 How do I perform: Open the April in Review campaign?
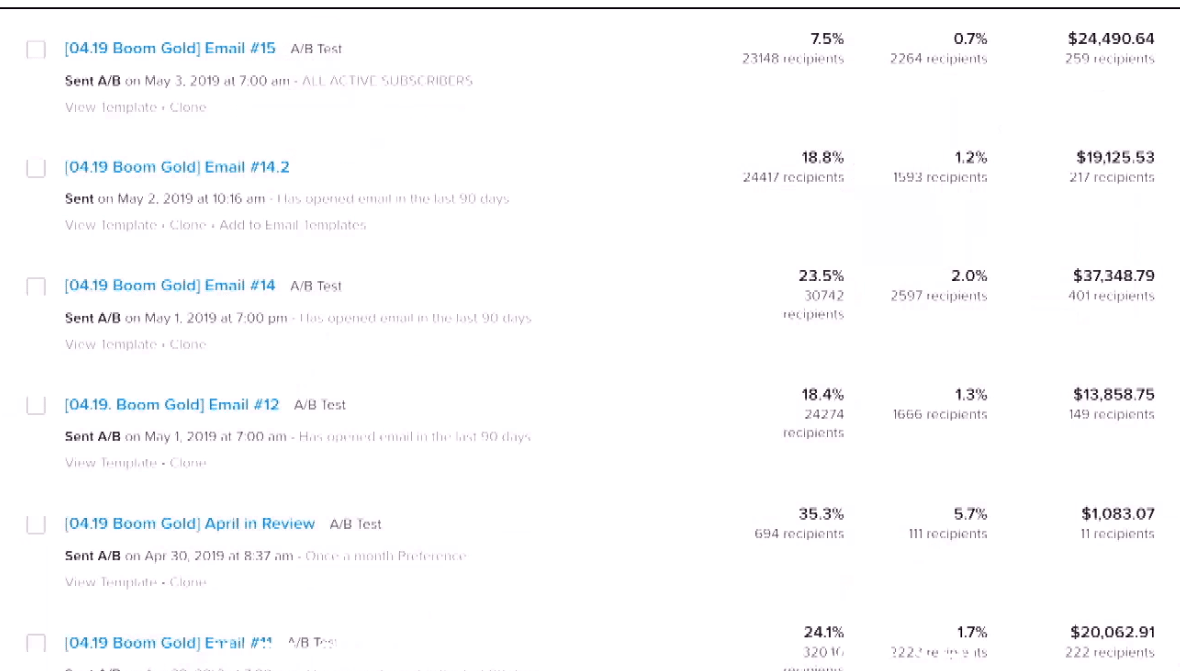(x=190, y=524)
